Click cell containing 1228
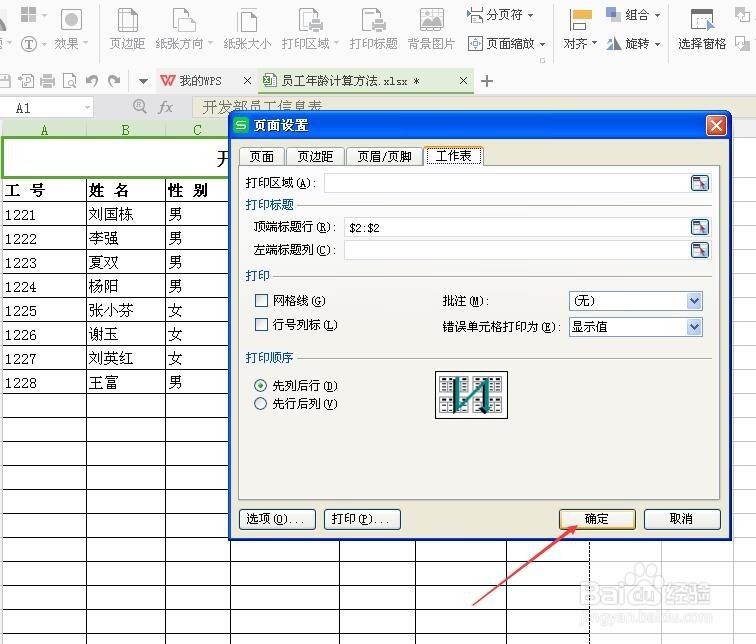This screenshot has width=756, height=644. click(x=44, y=382)
